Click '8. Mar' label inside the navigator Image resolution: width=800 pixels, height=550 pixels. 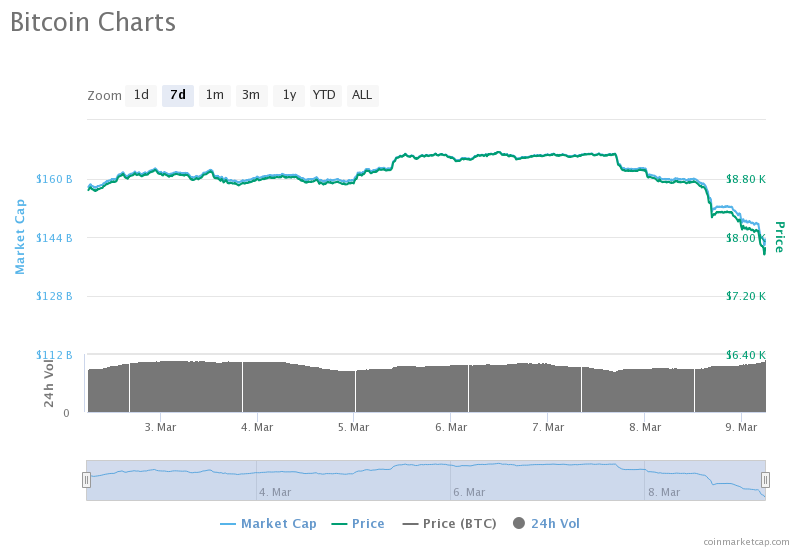click(664, 492)
